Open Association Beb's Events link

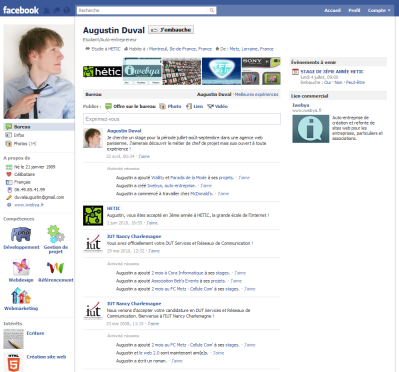[175, 281]
